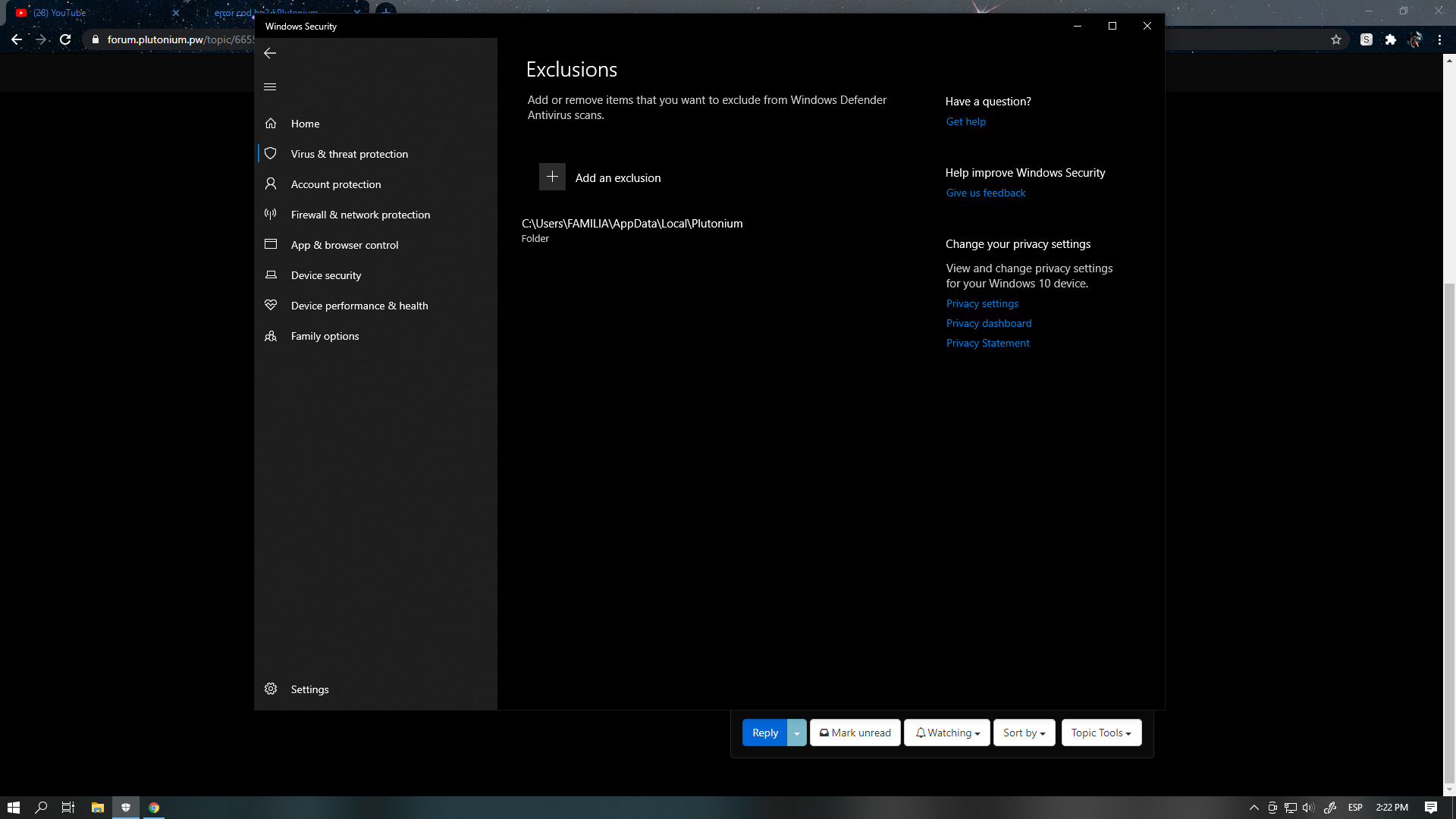Click the back arrow in Windows Security
The width and height of the screenshot is (1456, 819).
pos(270,53)
